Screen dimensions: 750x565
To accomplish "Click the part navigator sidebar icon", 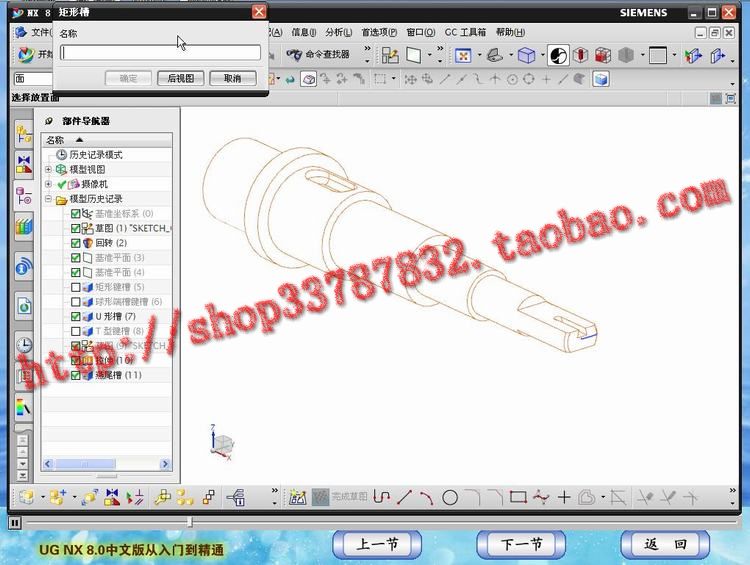I will pyautogui.click(x=23, y=196).
